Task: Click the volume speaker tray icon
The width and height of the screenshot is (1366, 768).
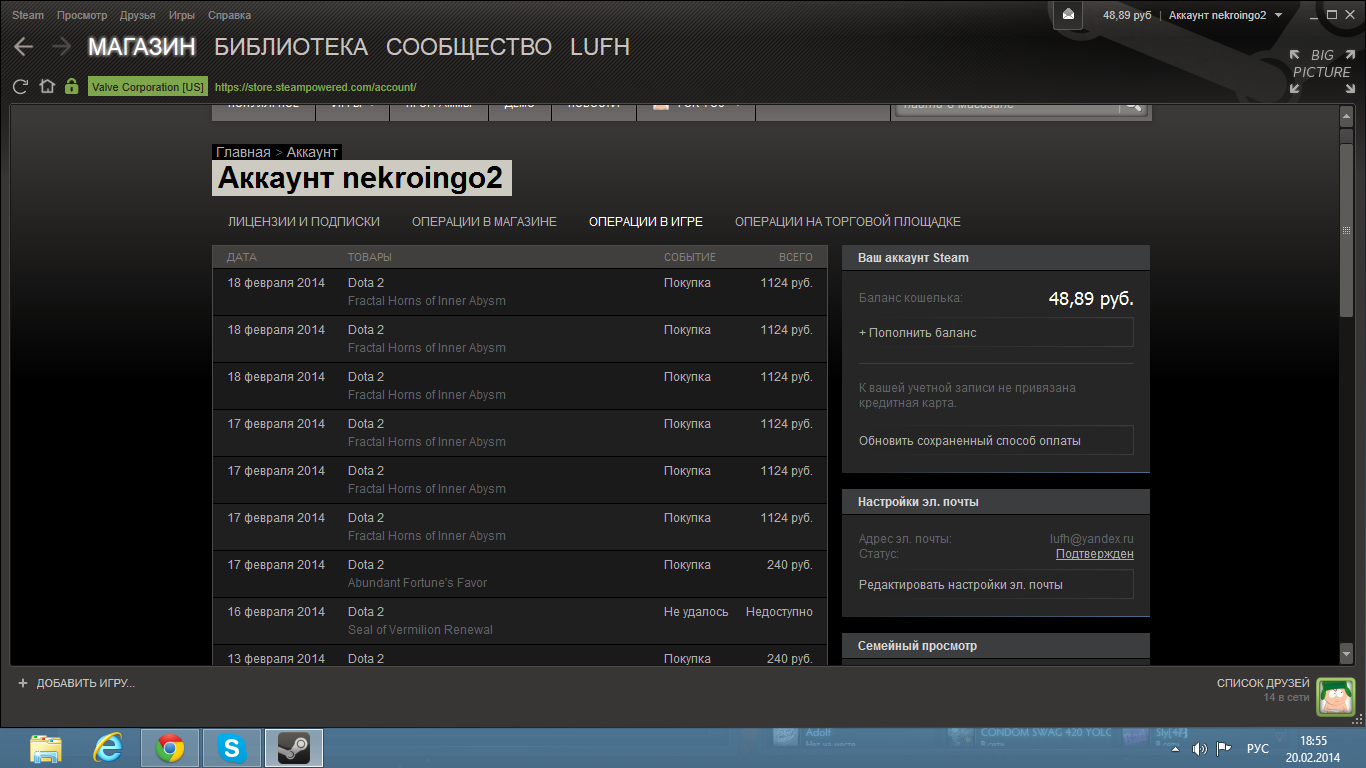Action: [1199, 748]
